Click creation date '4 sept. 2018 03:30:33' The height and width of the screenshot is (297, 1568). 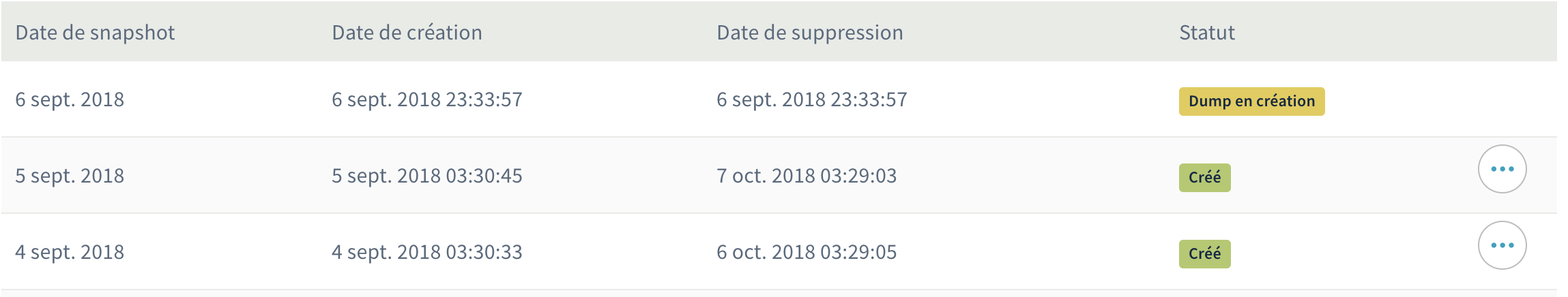tap(426, 252)
